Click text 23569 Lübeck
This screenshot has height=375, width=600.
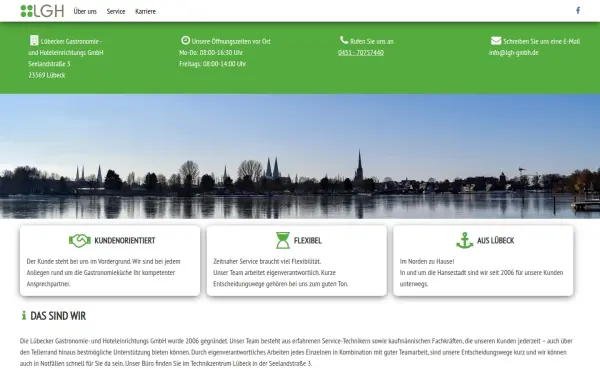pos(47,75)
